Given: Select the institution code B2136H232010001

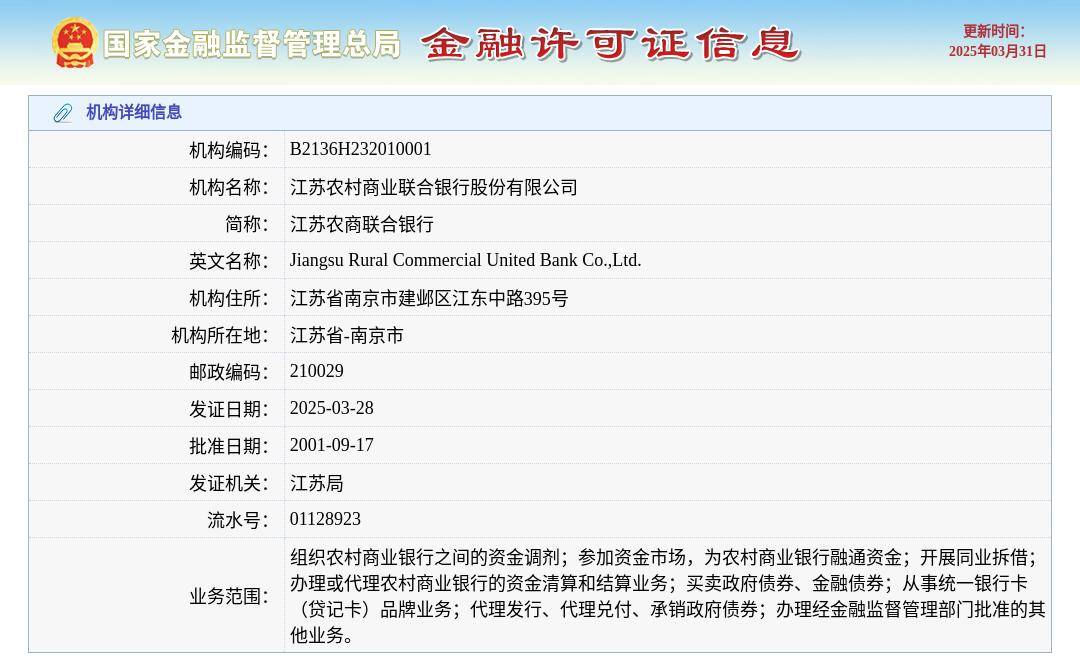Looking at the screenshot, I should [360, 148].
